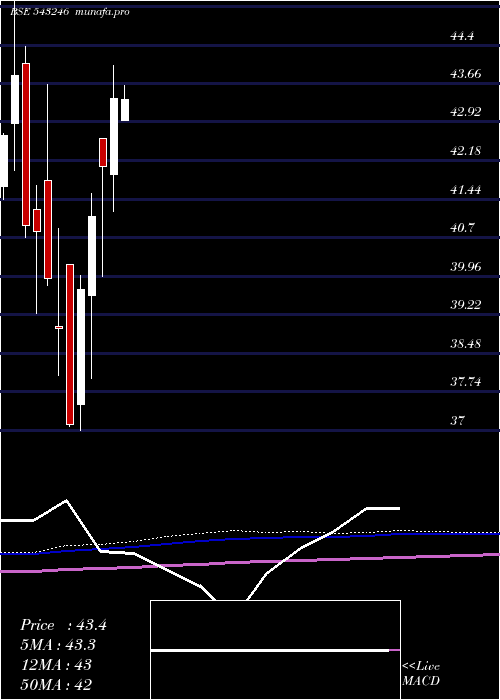Click the 39.22 price axis label

pyautogui.click(x=466, y=305)
